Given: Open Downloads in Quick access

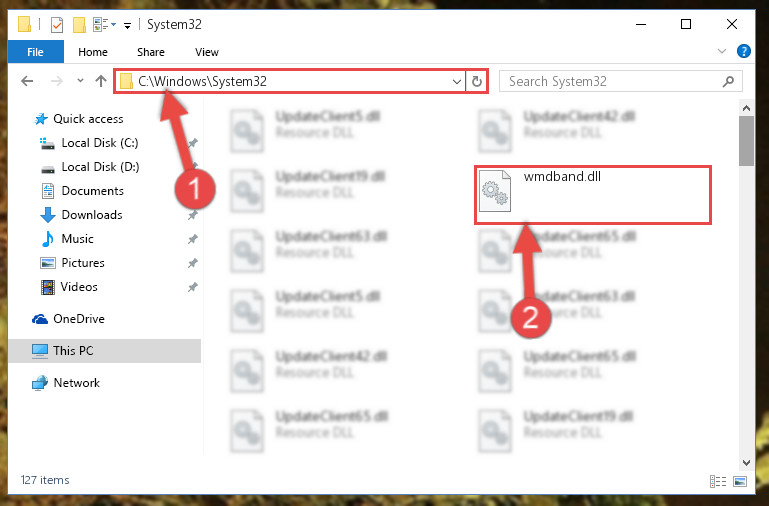Looking at the screenshot, I should [x=92, y=215].
